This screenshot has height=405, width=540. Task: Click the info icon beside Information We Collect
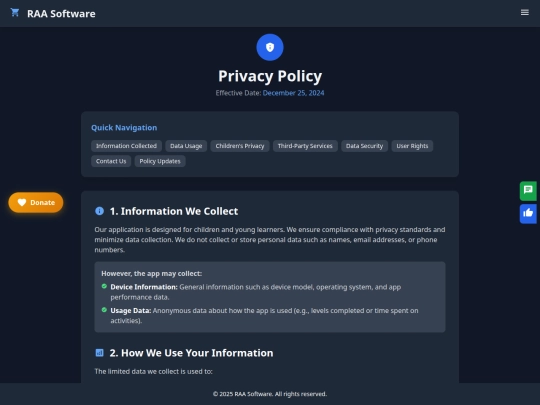pos(99,211)
